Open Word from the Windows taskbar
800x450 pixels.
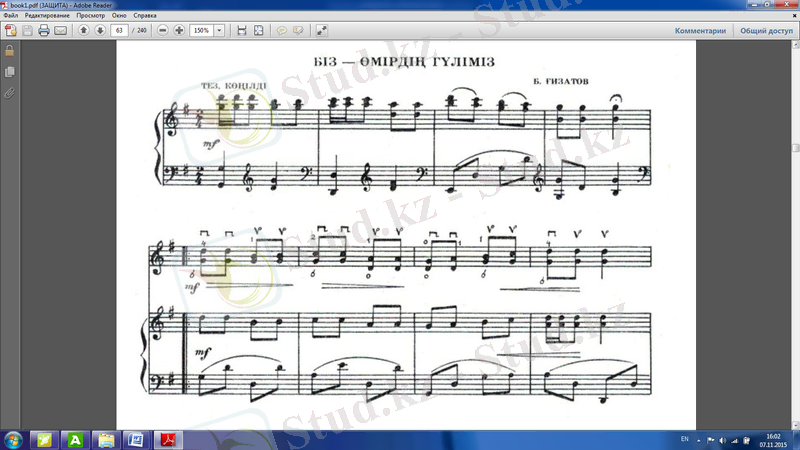click(x=136, y=440)
